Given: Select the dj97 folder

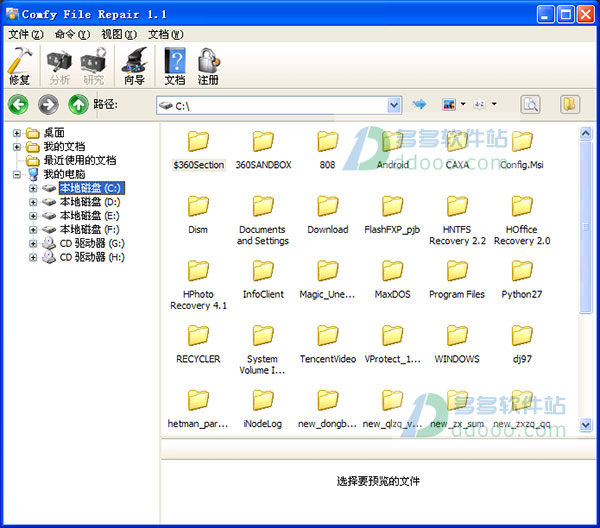Looking at the screenshot, I should (522, 344).
